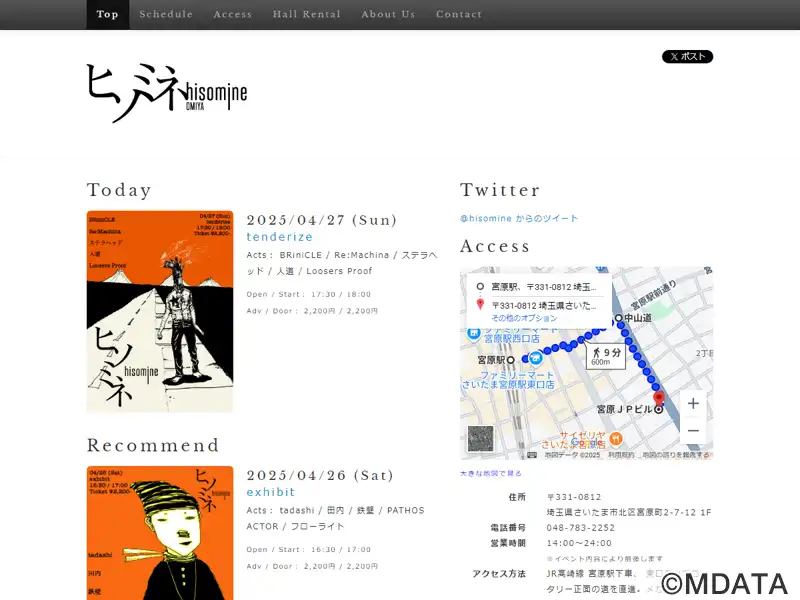Viewport: 800px width, 600px height.
Task: Open the About Us page
Action: (388, 14)
